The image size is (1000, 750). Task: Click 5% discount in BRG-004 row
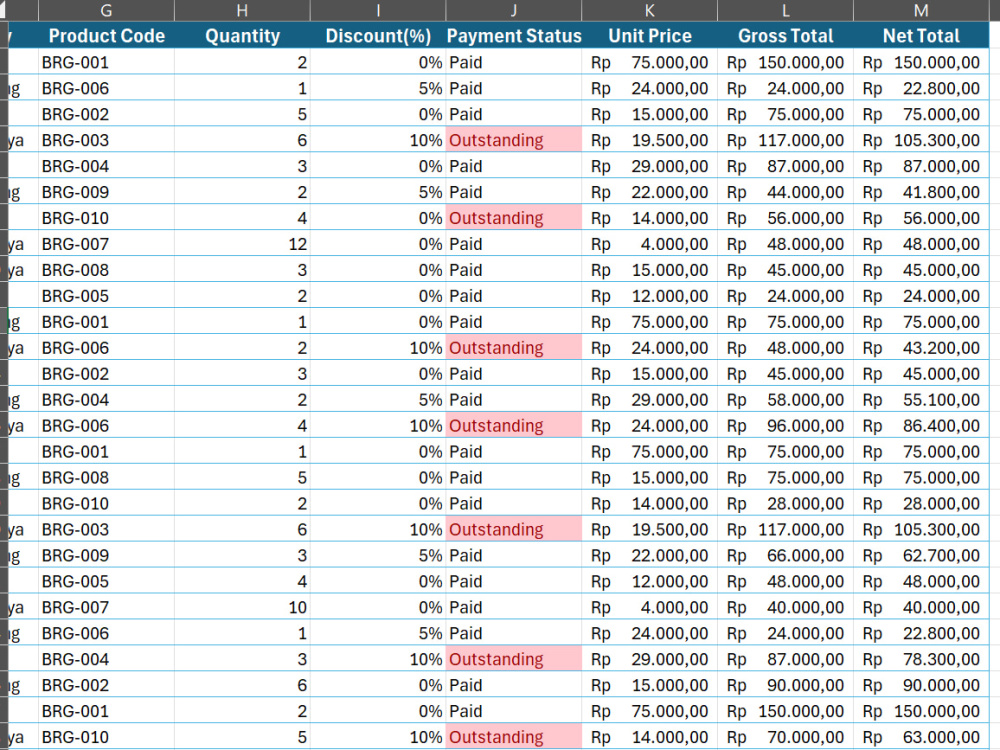pos(378,400)
